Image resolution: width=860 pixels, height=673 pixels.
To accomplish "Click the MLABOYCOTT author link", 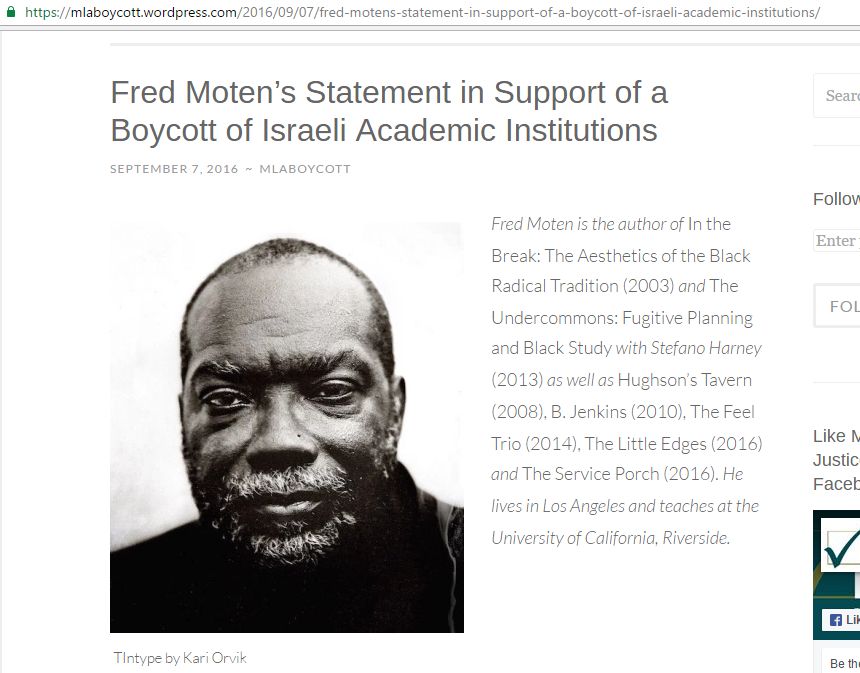I will [x=305, y=169].
